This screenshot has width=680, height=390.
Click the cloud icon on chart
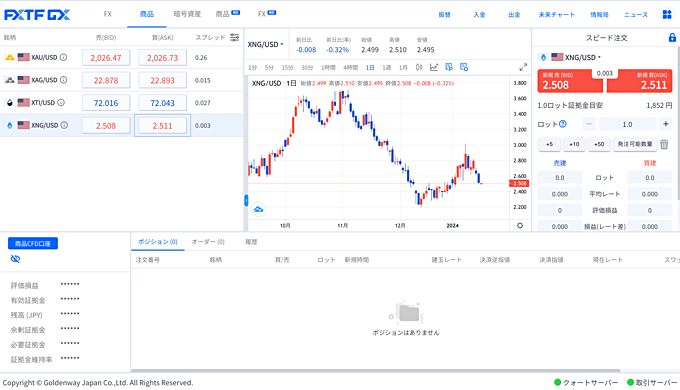pyautogui.click(x=258, y=210)
